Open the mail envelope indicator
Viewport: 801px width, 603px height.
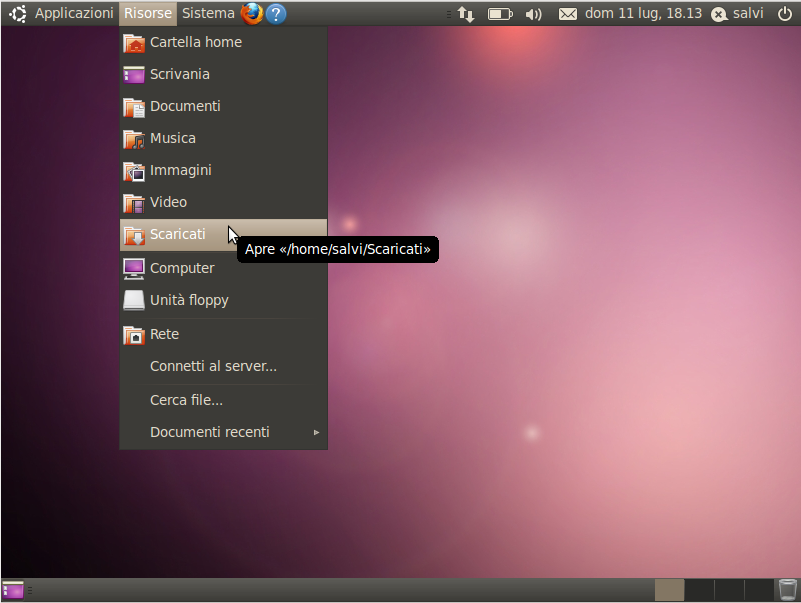pos(568,14)
